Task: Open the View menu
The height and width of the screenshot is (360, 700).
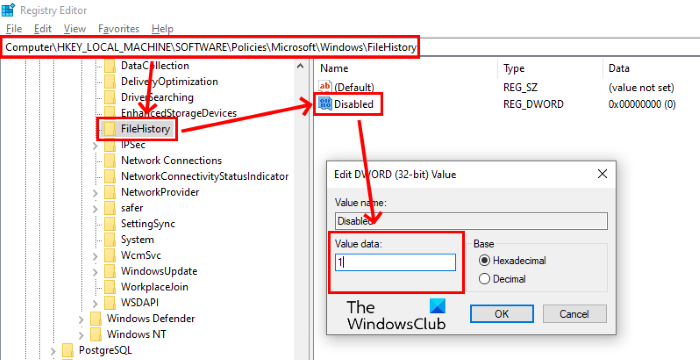Action: (75, 29)
